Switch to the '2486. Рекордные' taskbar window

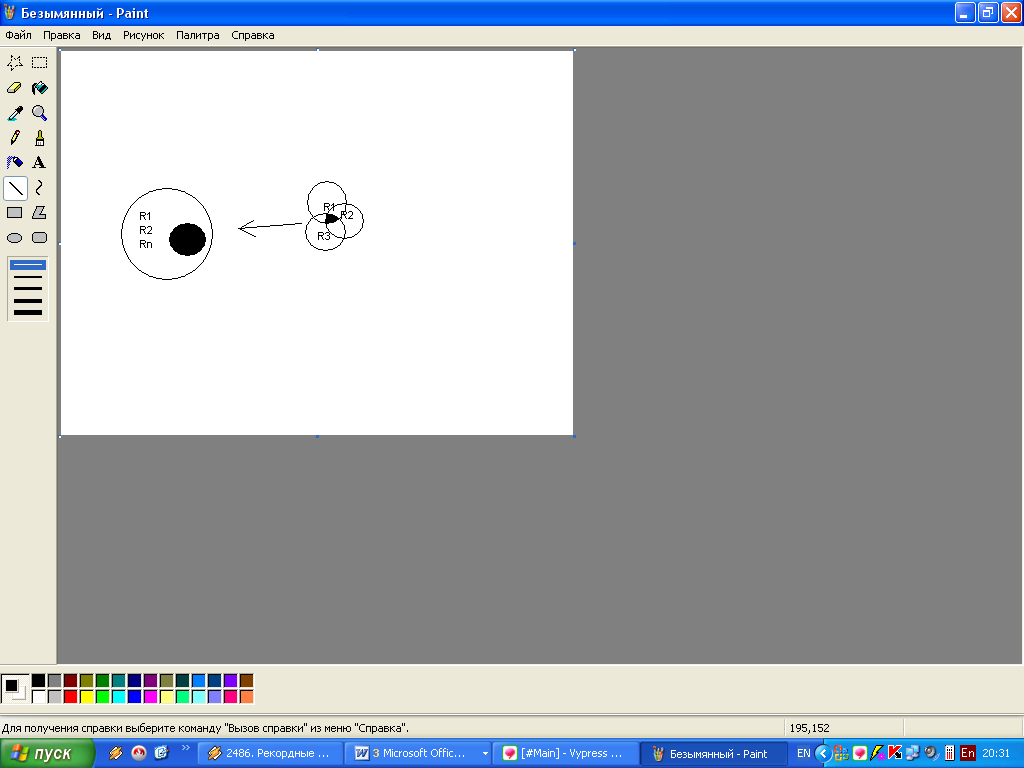coord(270,754)
